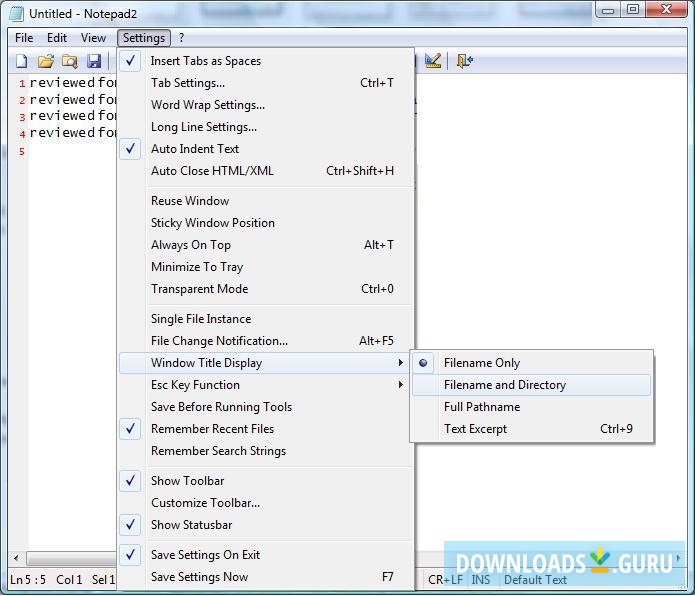
Task: Enable Always On Top
Action: click(x=266, y=245)
